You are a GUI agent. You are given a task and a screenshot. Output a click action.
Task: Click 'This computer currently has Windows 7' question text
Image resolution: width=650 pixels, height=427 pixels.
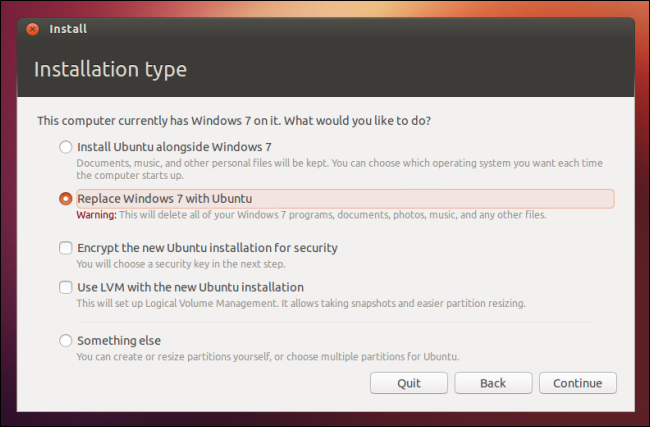[234, 121]
